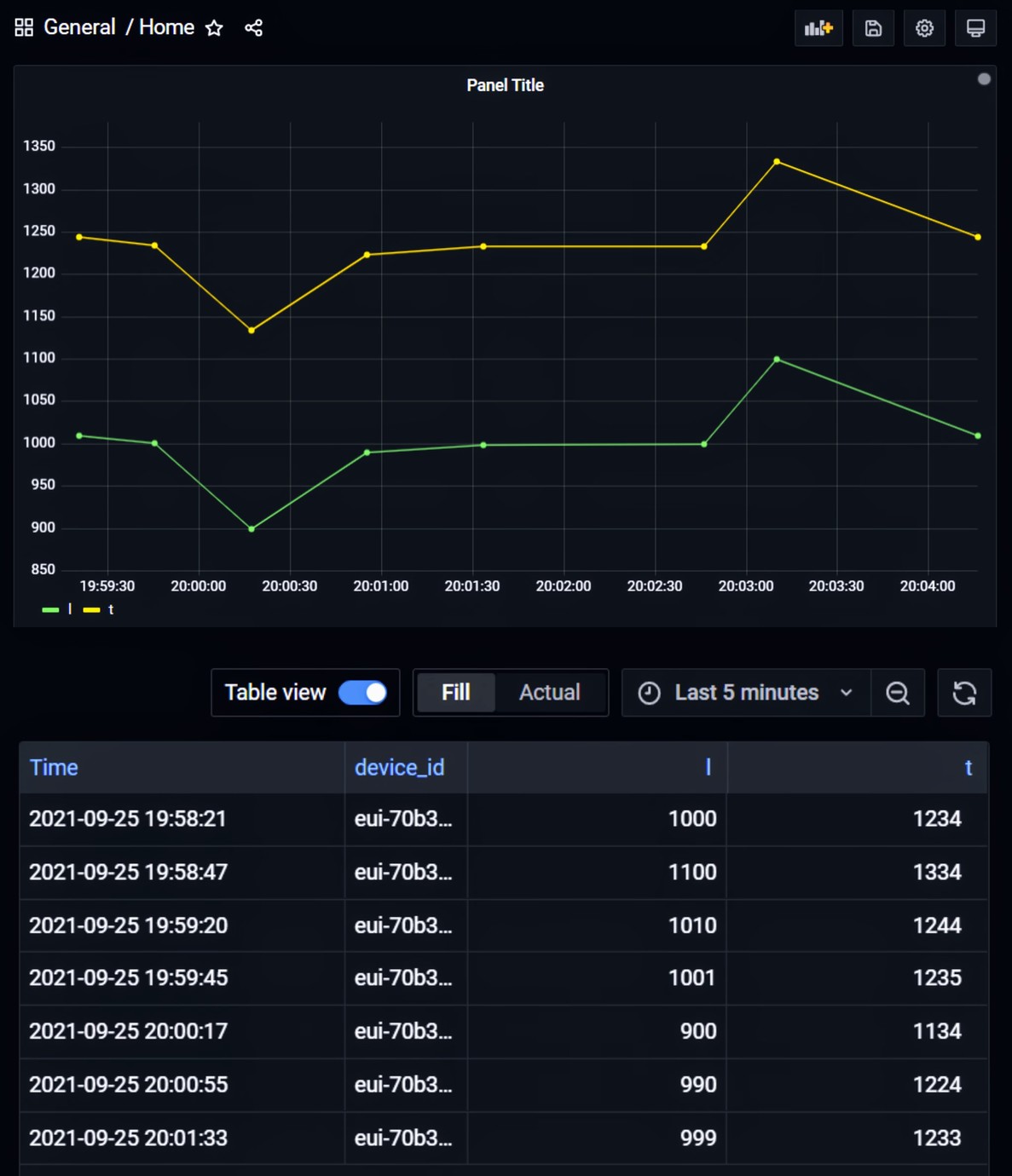Switch to Actual display size

tap(550, 693)
